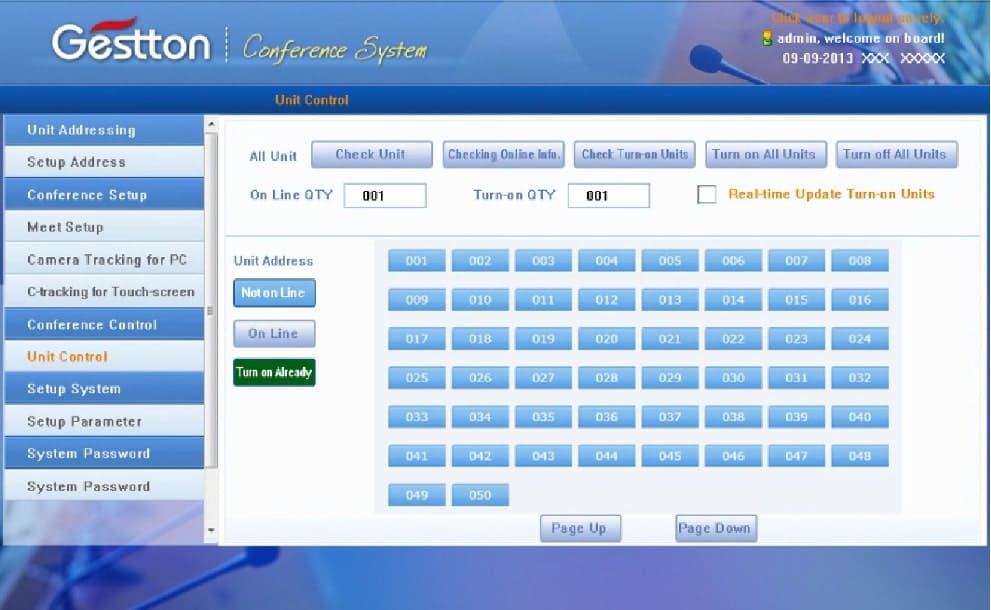Select unit address 016
This screenshot has height=610, width=991.
click(860, 300)
